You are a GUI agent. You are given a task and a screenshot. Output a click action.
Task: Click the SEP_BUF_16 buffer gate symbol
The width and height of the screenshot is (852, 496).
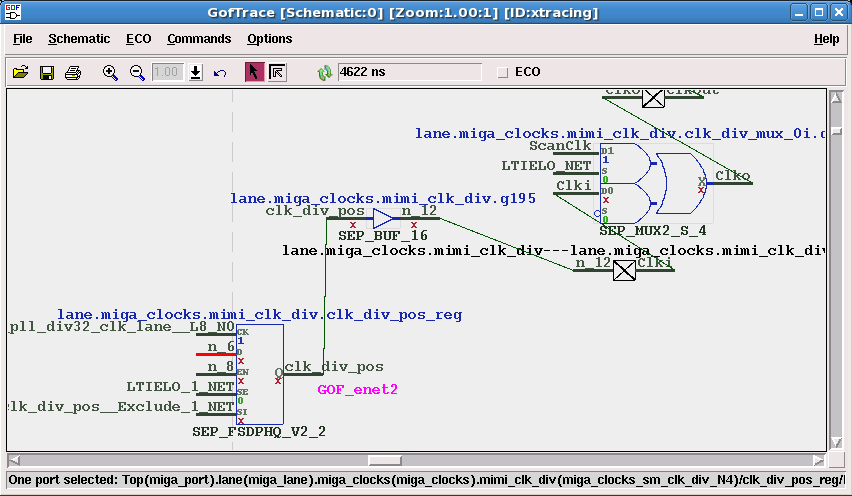click(385, 218)
